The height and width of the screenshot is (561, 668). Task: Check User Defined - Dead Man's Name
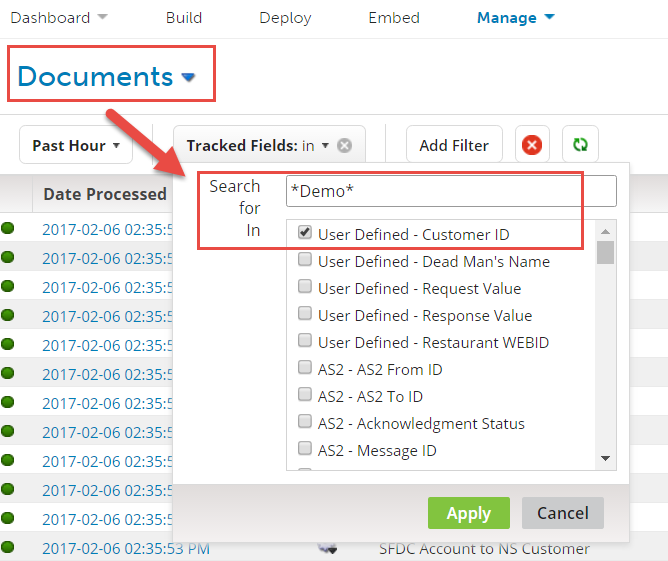305,261
